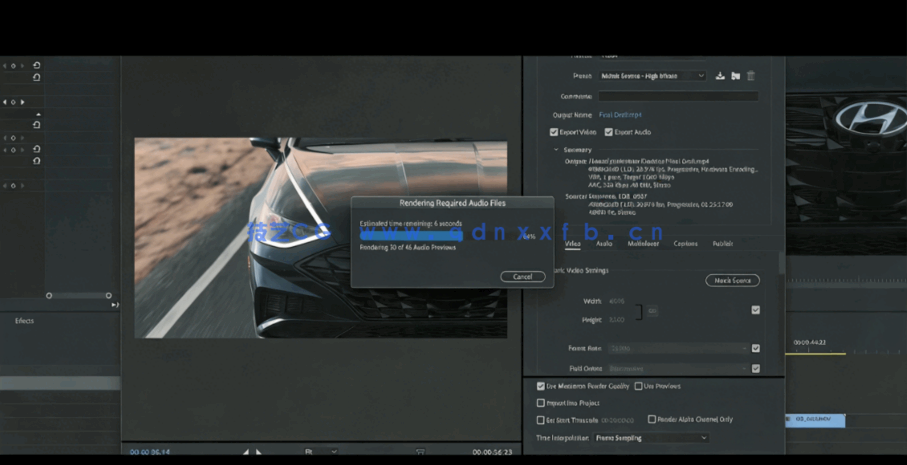907x465 pixels.
Task: Enable Import Into Project checkbox
Action: pyautogui.click(x=541, y=403)
